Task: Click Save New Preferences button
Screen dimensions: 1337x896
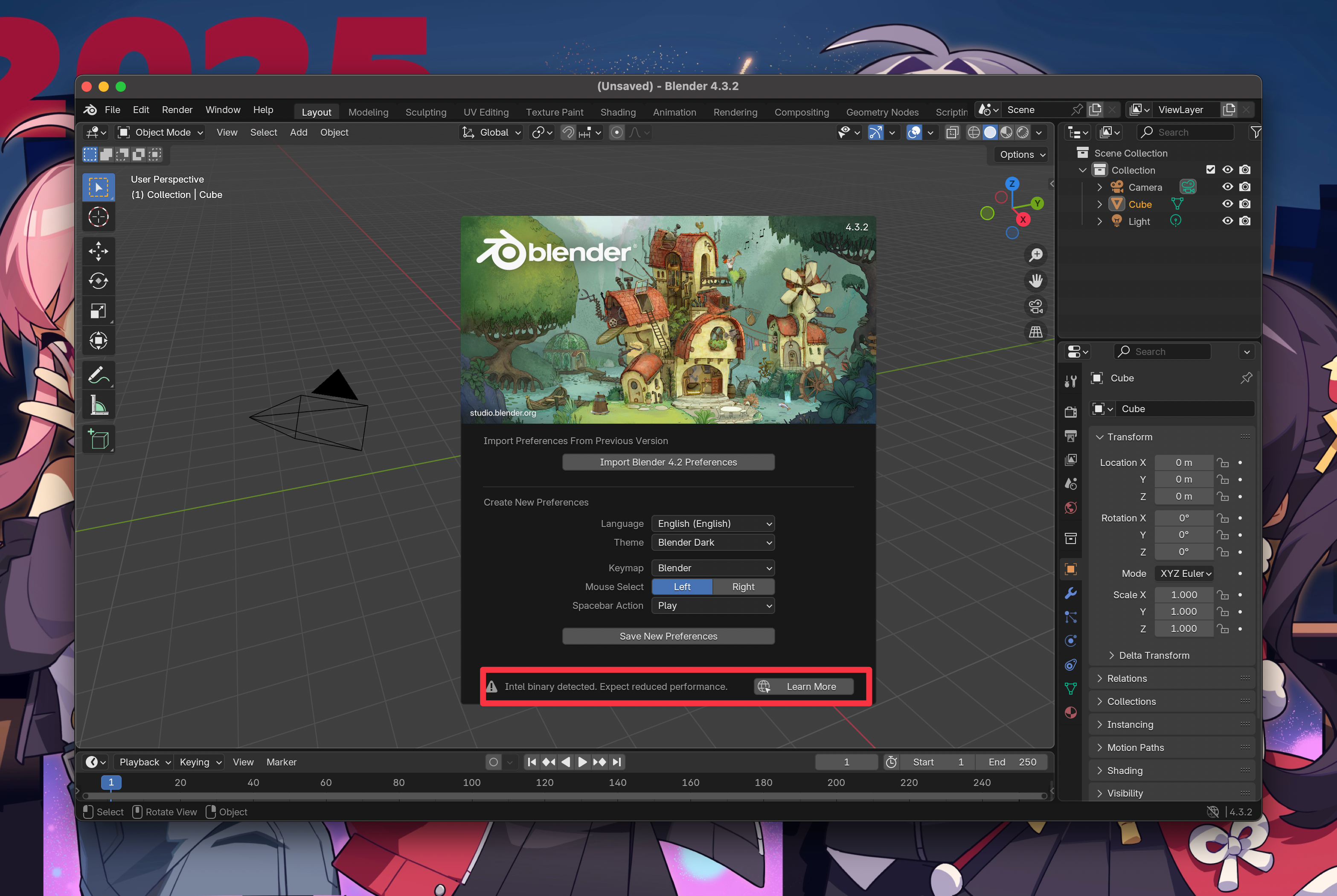Action: (668, 636)
